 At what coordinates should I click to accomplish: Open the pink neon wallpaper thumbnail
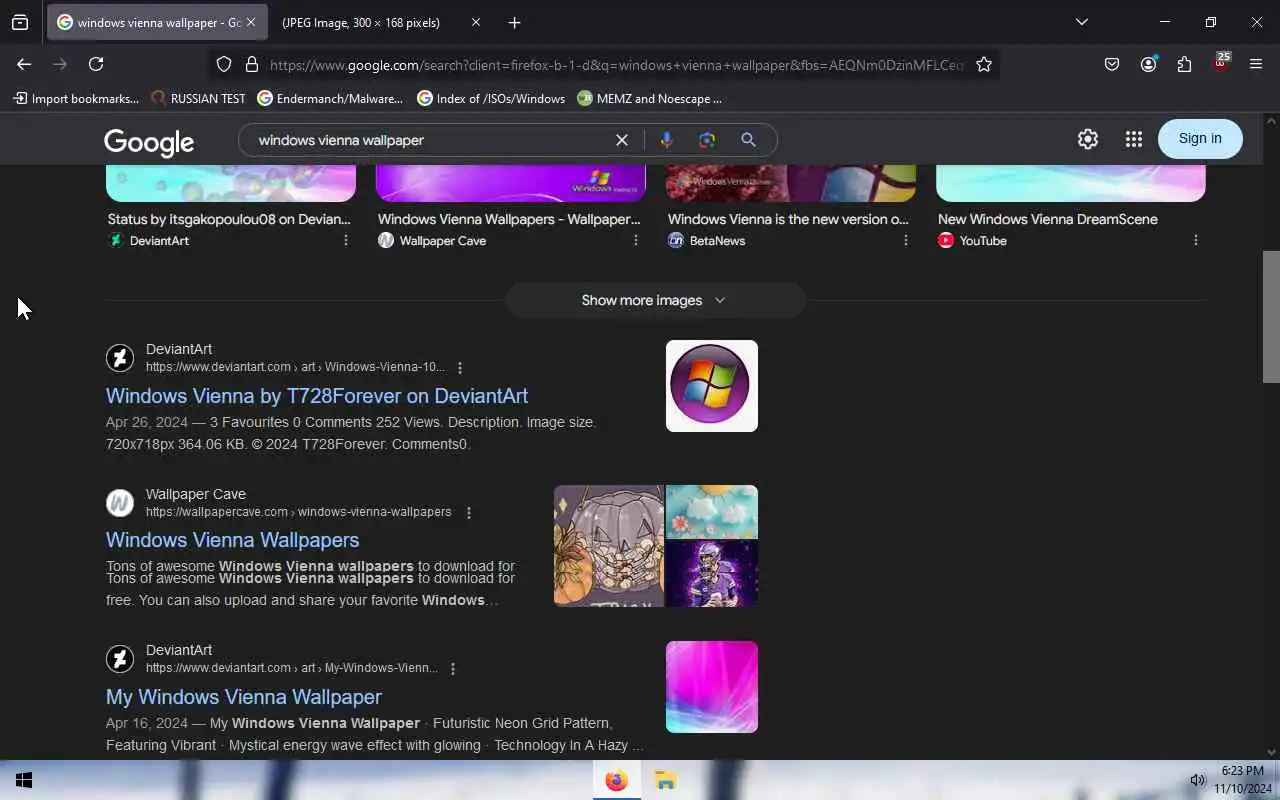712,687
